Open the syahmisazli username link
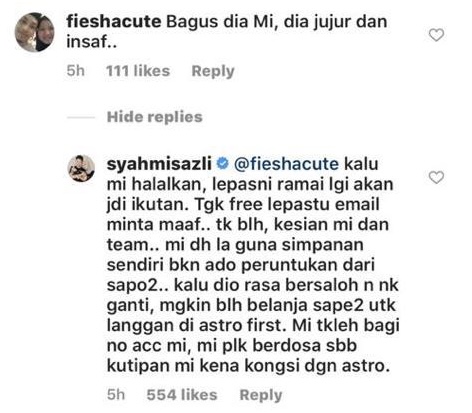 point(159,164)
